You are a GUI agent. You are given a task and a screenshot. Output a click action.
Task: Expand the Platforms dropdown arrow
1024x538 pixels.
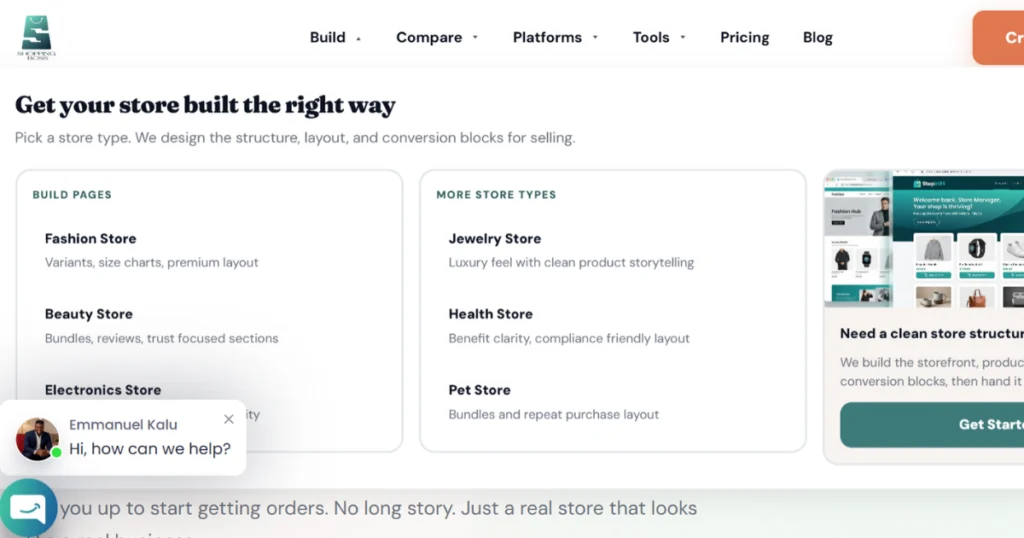click(595, 37)
